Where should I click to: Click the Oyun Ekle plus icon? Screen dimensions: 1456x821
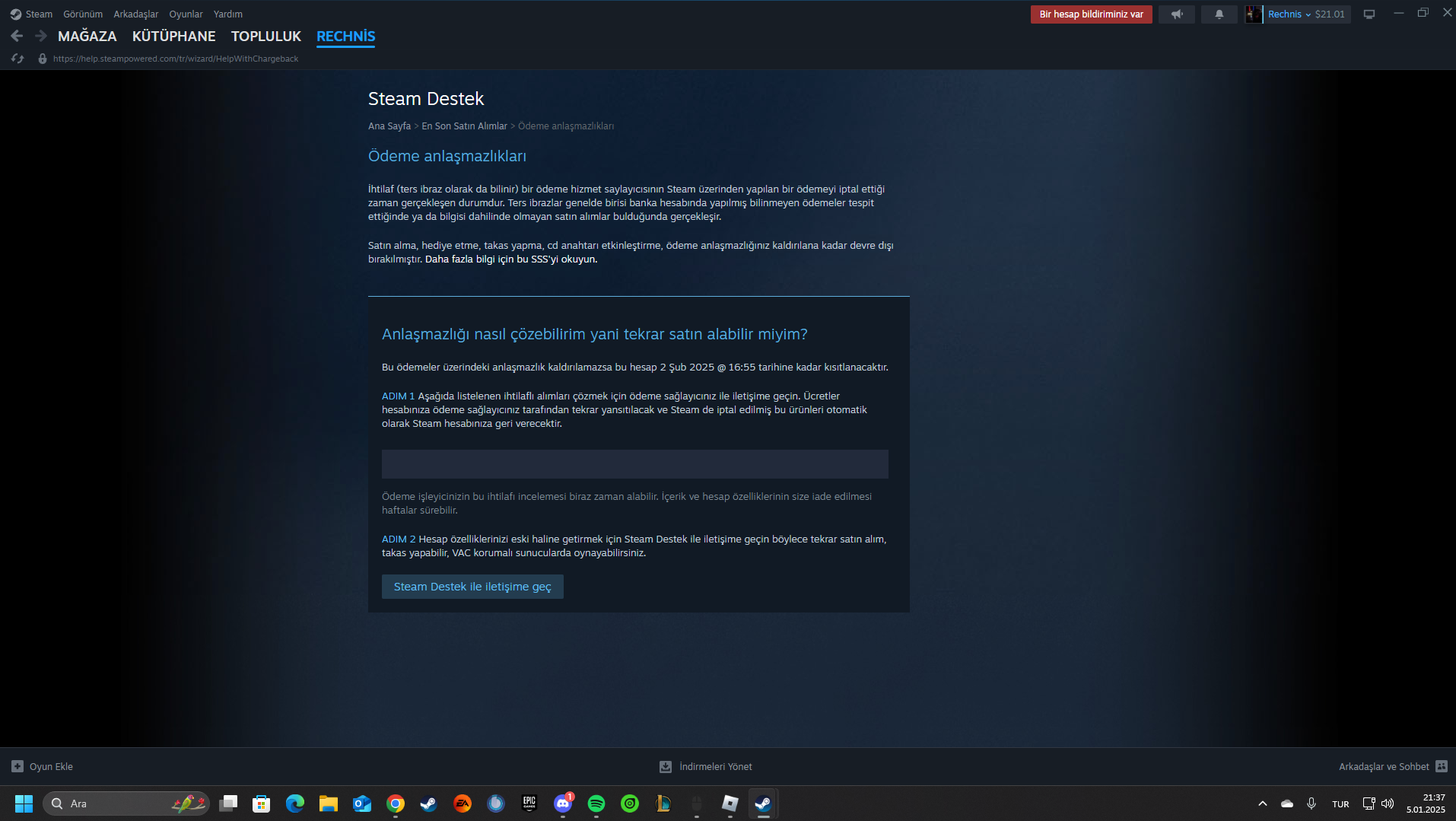click(x=17, y=766)
